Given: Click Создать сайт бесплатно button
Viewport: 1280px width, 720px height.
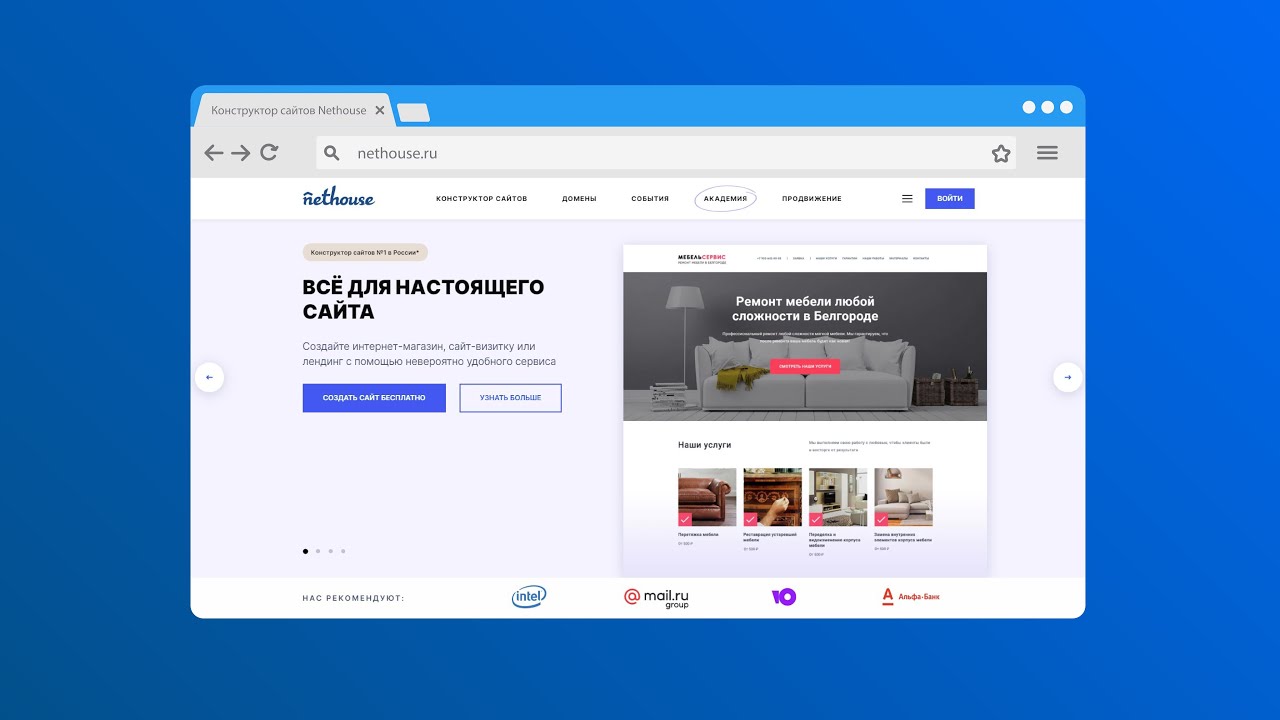Looking at the screenshot, I should 374,398.
